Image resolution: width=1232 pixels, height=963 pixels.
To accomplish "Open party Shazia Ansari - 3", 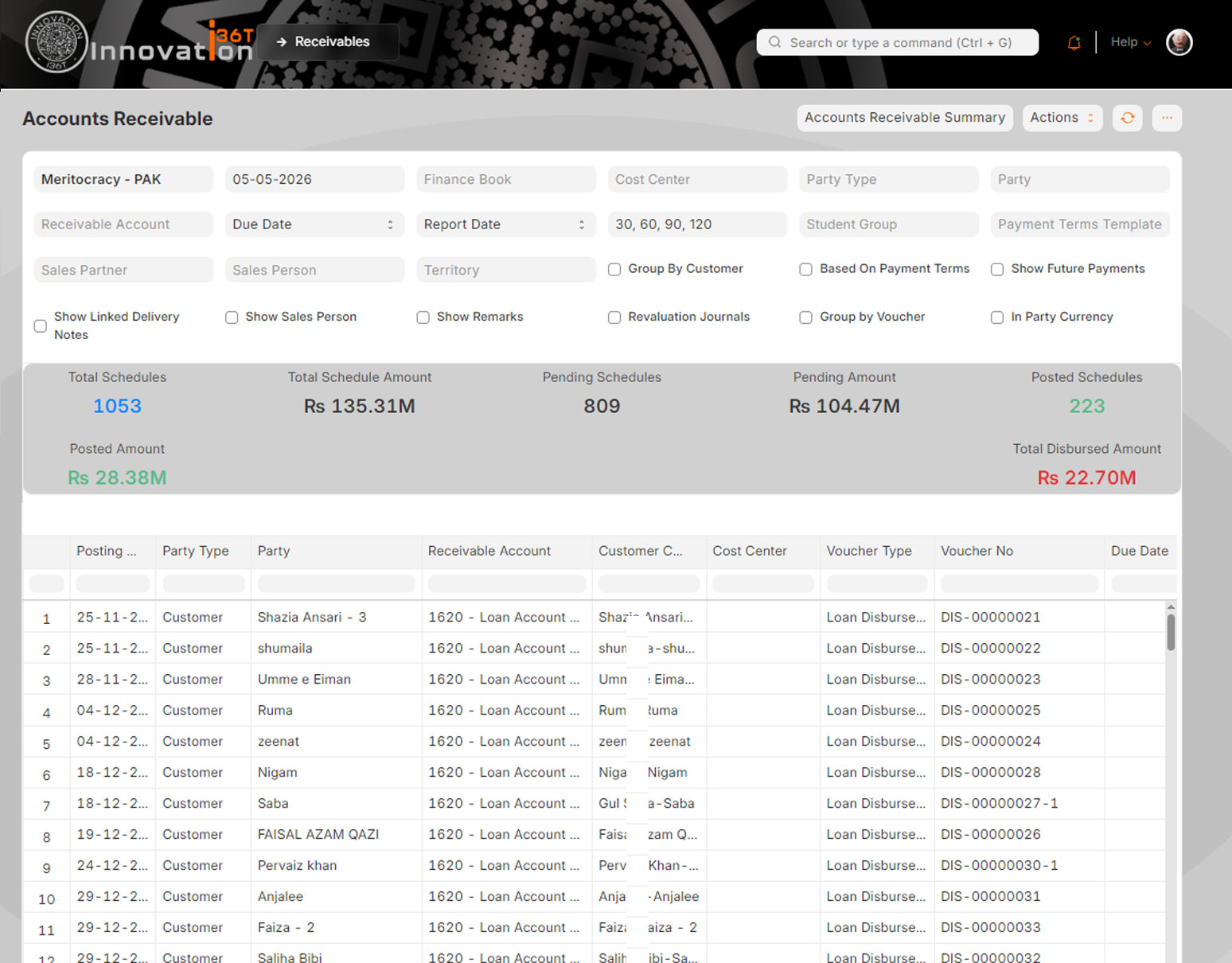I will 312,617.
